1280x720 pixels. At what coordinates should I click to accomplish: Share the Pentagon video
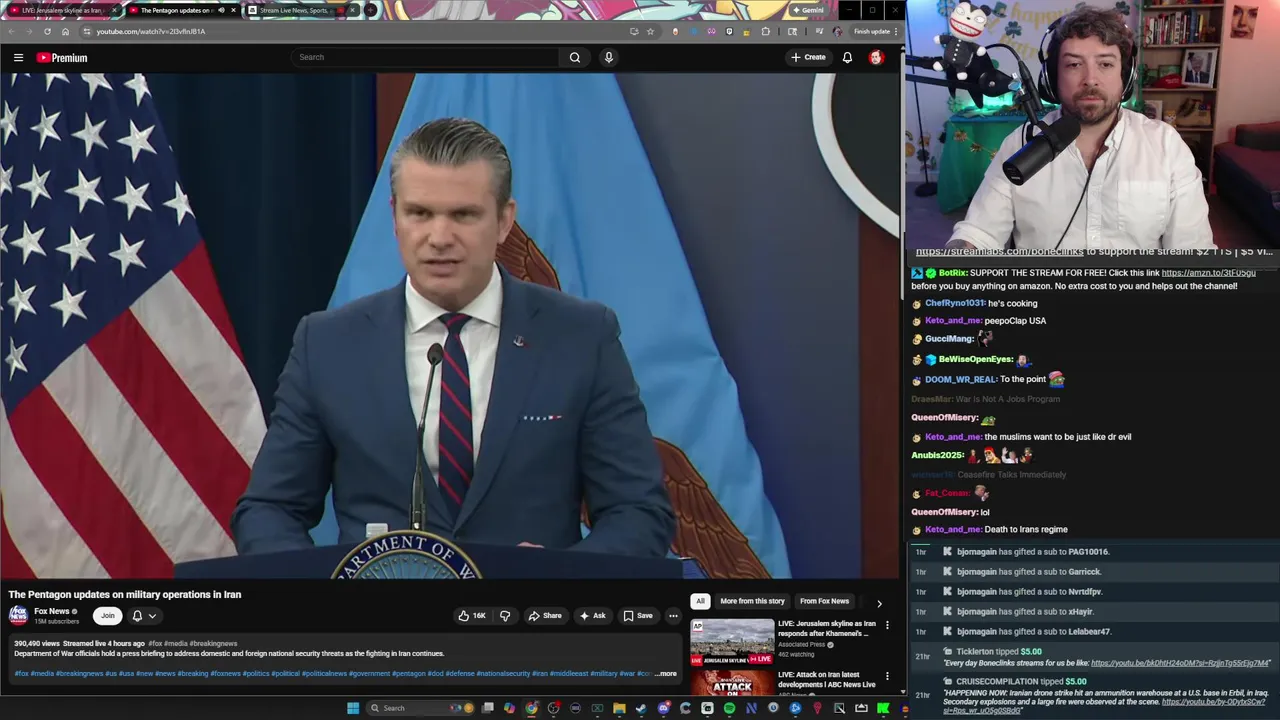pos(545,616)
